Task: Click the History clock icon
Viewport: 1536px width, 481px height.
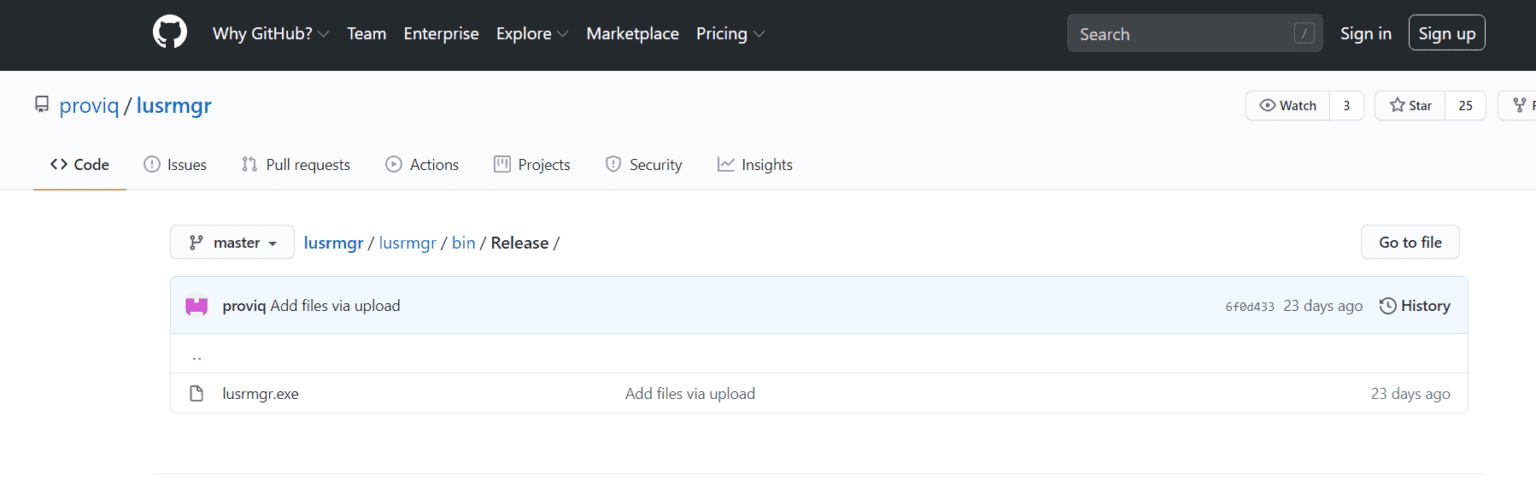Action: [1388, 306]
